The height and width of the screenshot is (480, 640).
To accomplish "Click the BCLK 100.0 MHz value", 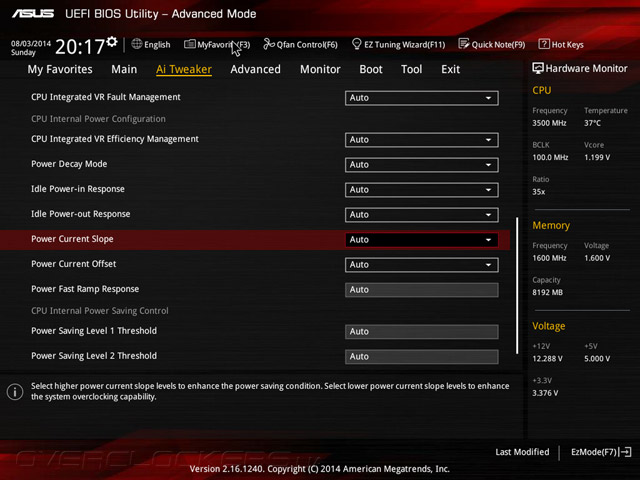I will click(550, 157).
